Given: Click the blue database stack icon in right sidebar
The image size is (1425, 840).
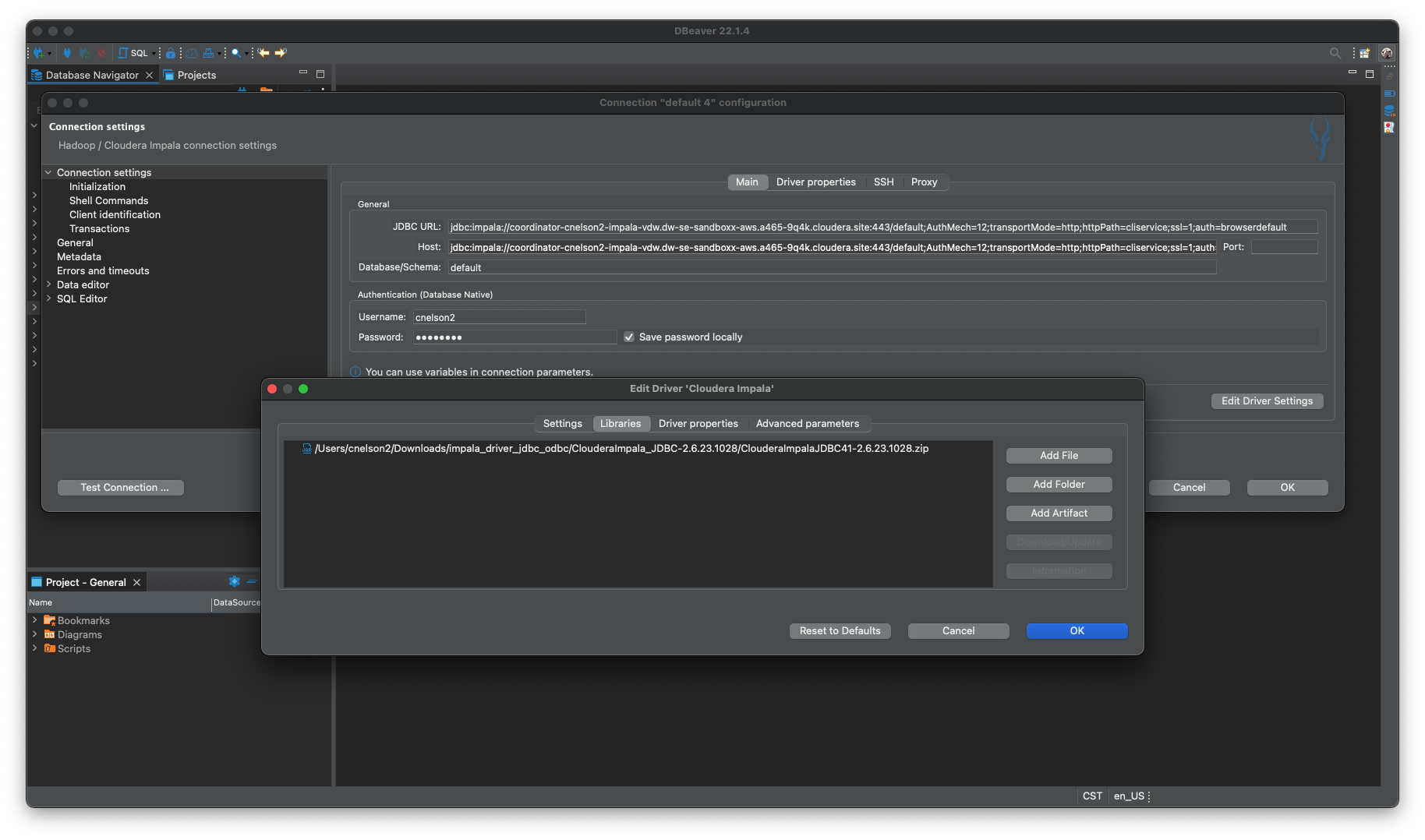Looking at the screenshot, I should pyautogui.click(x=1389, y=111).
